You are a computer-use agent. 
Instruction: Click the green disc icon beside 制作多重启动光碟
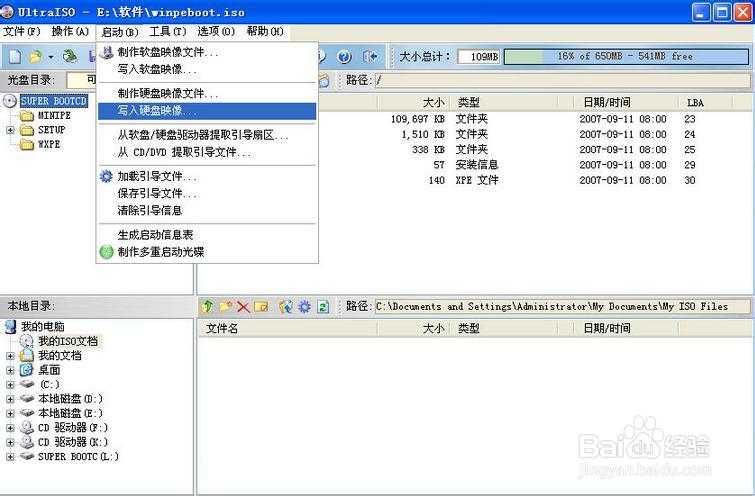click(x=106, y=252)
